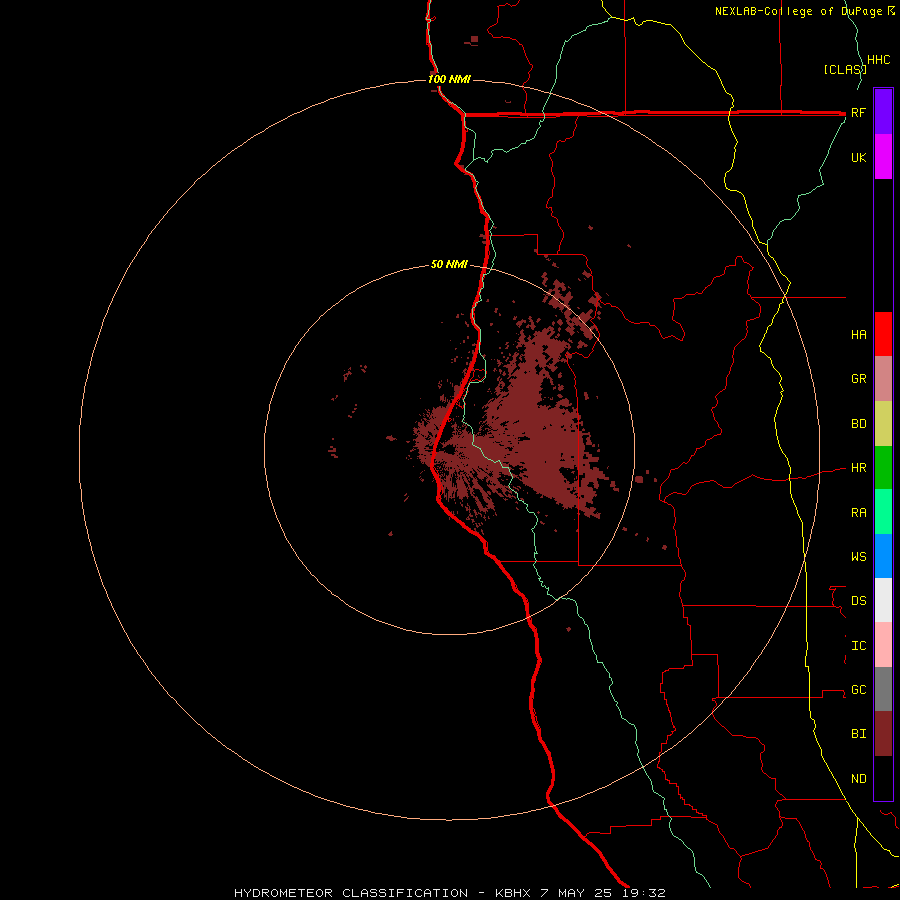Click the "GC" legend label
This screenshot has width=900, height=900.
[858, 690]
